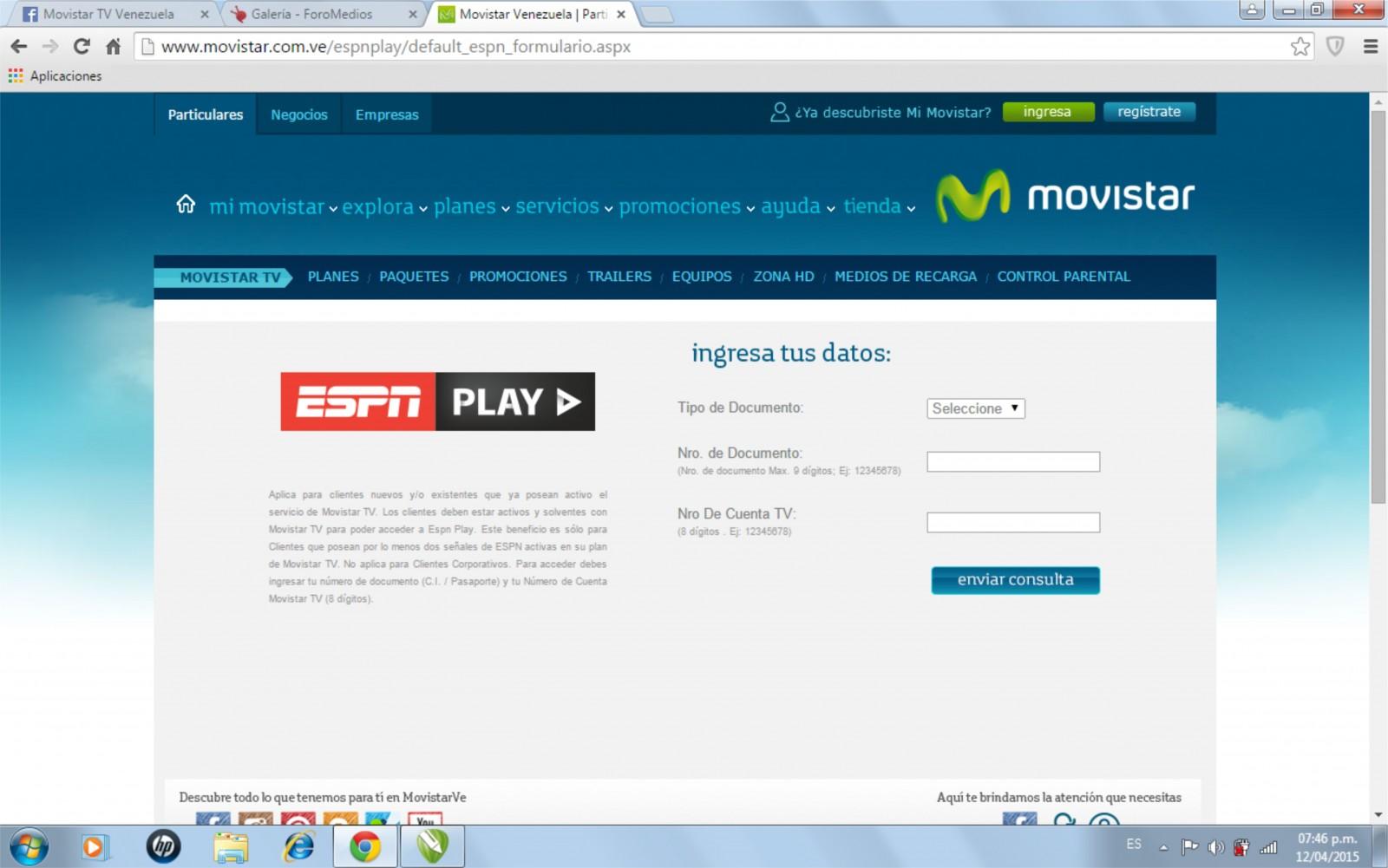Open the Chrome hamburger menu
The width and height of the screenshot is (1388, 868).
pyautogui.click(x=1371, y=47)
